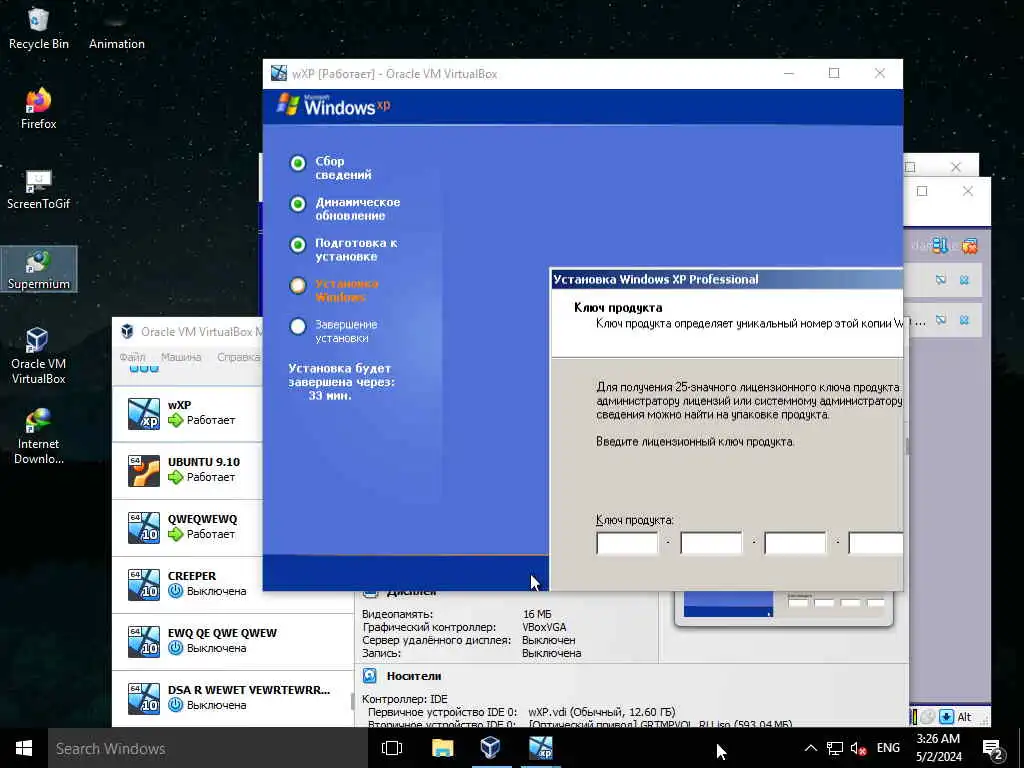Click the host key arrow icon beside Alt
This screenshot has height=768, width=1024.
pyautogui.click(x=946, y=716)
